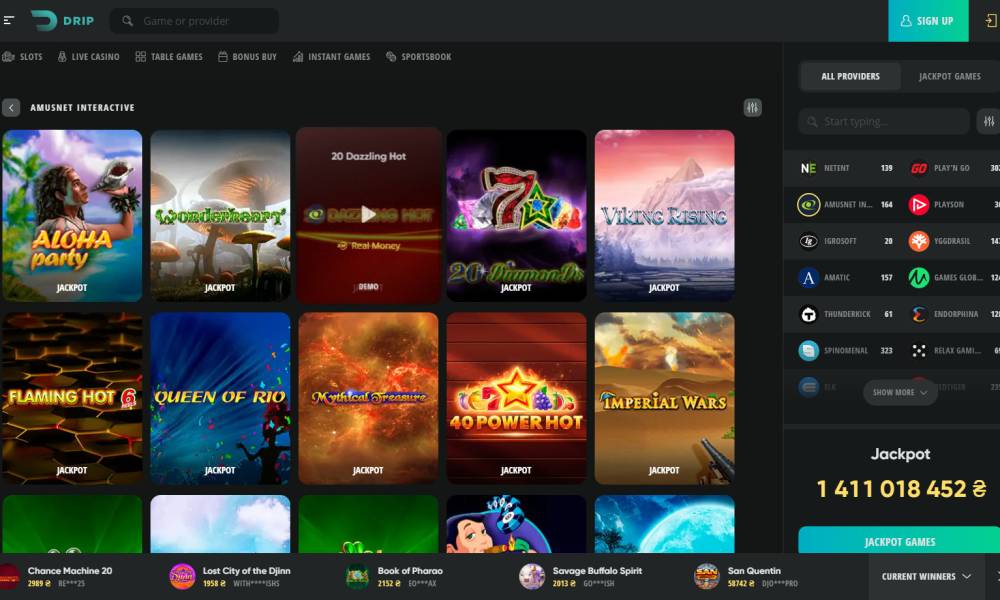1000x600 pixels.
Task: Click the Chance Machine 20 winner title
Action: 70,571
